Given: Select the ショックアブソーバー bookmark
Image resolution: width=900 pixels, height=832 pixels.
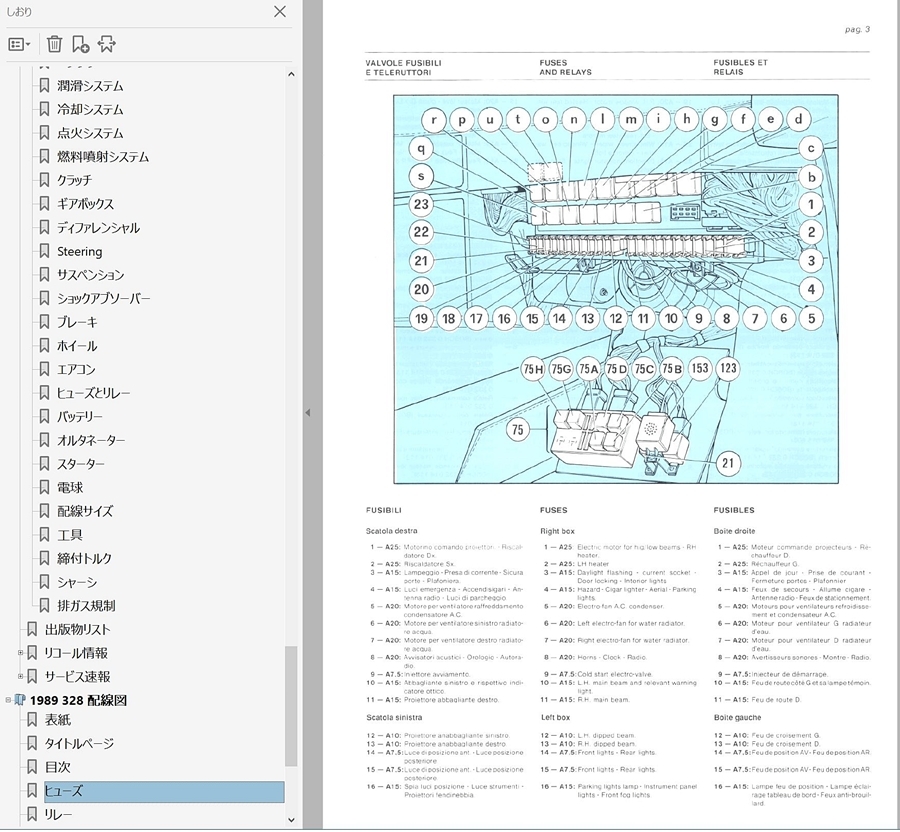Looking at the screenshot, I should pyautogui.click(x=103, y=298).
